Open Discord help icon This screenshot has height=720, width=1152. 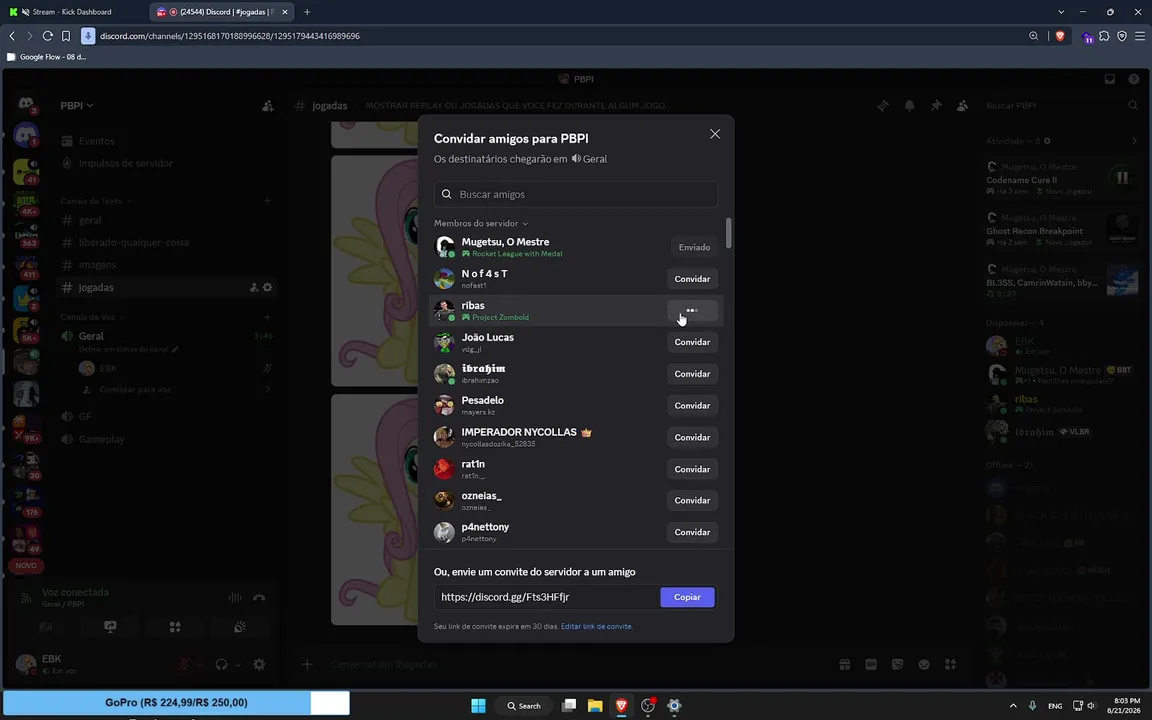1134,79
